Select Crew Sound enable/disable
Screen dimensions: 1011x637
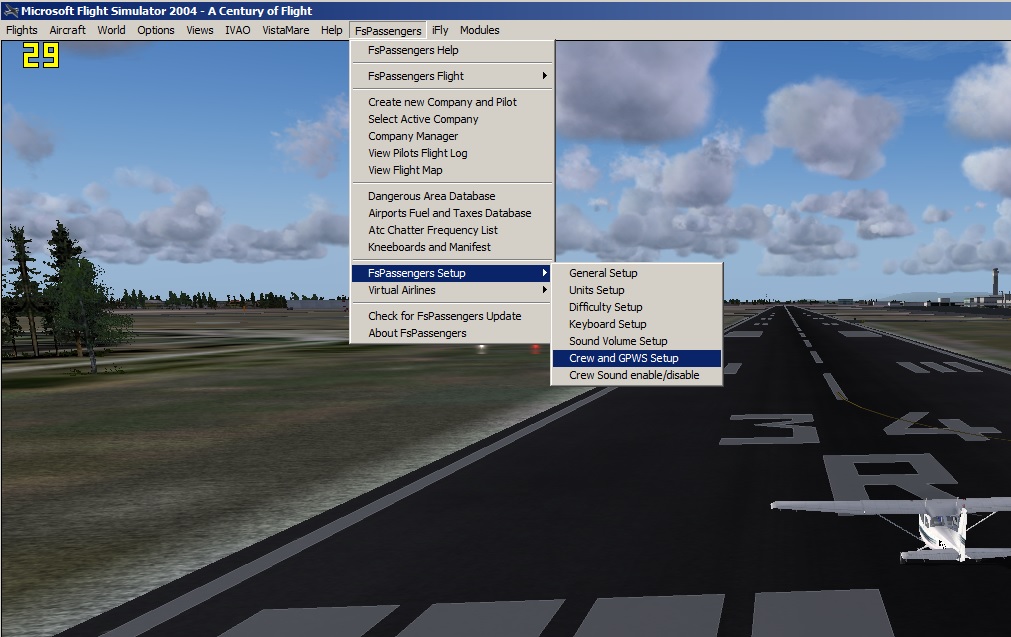636,375
